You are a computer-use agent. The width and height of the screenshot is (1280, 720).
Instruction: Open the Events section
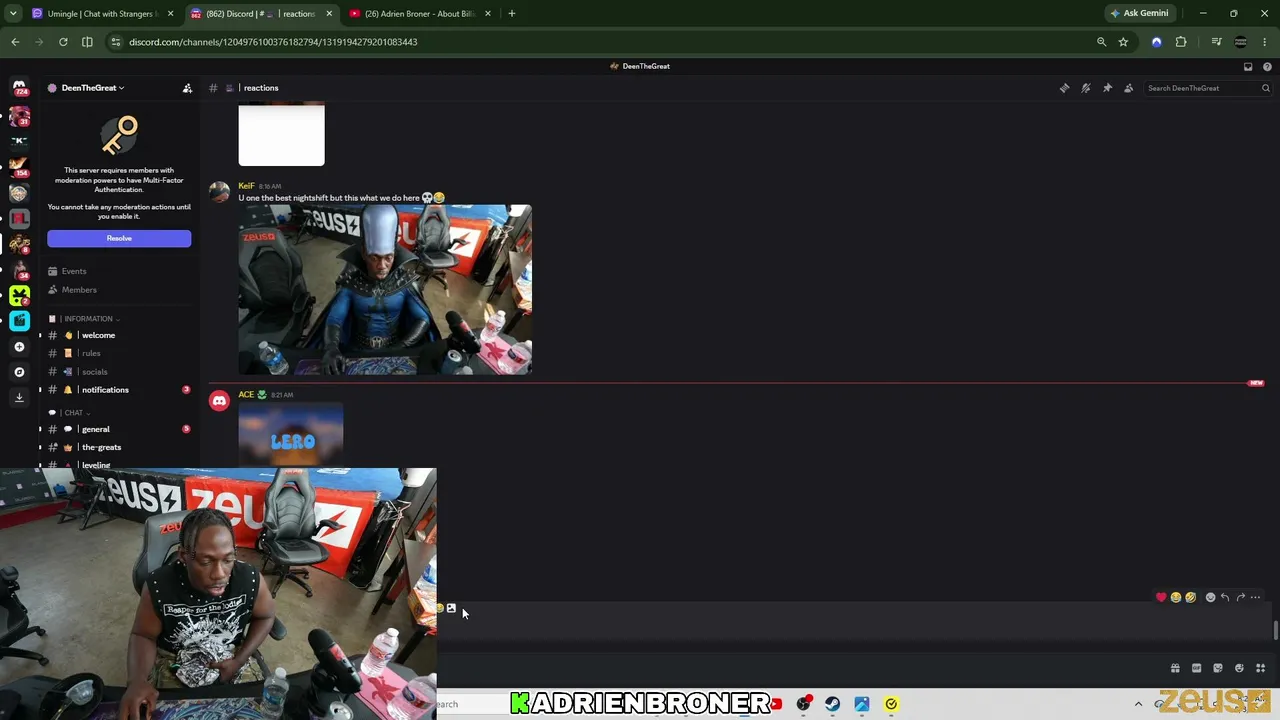pyautogui.click(x=118, y=271)
